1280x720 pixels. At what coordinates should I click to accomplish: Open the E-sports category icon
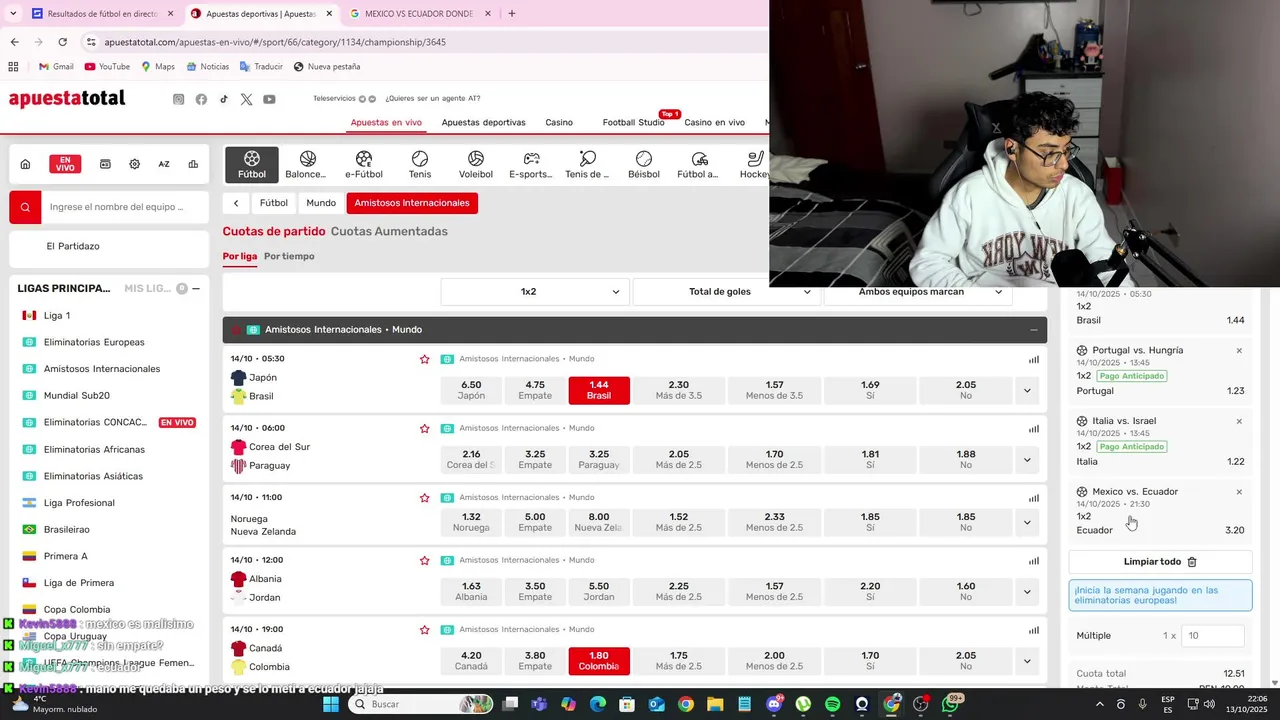coord(531,165)
